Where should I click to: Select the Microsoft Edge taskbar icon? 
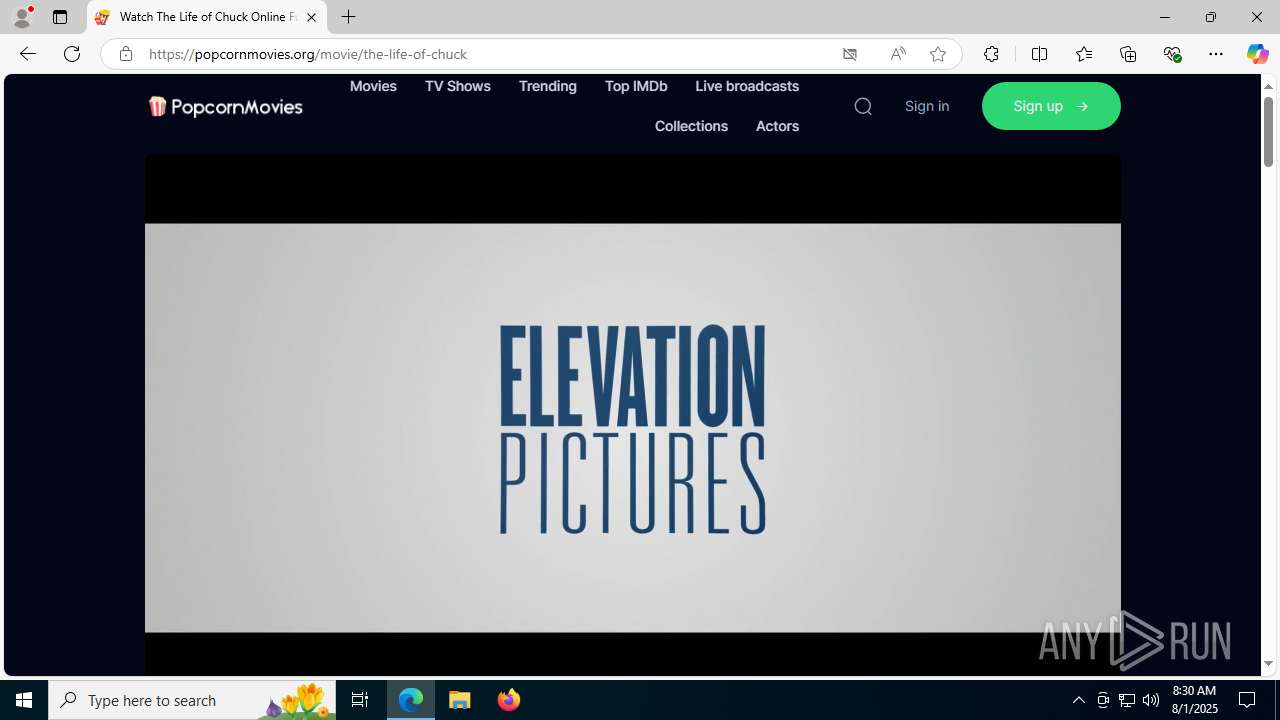[x=411, y=700]
